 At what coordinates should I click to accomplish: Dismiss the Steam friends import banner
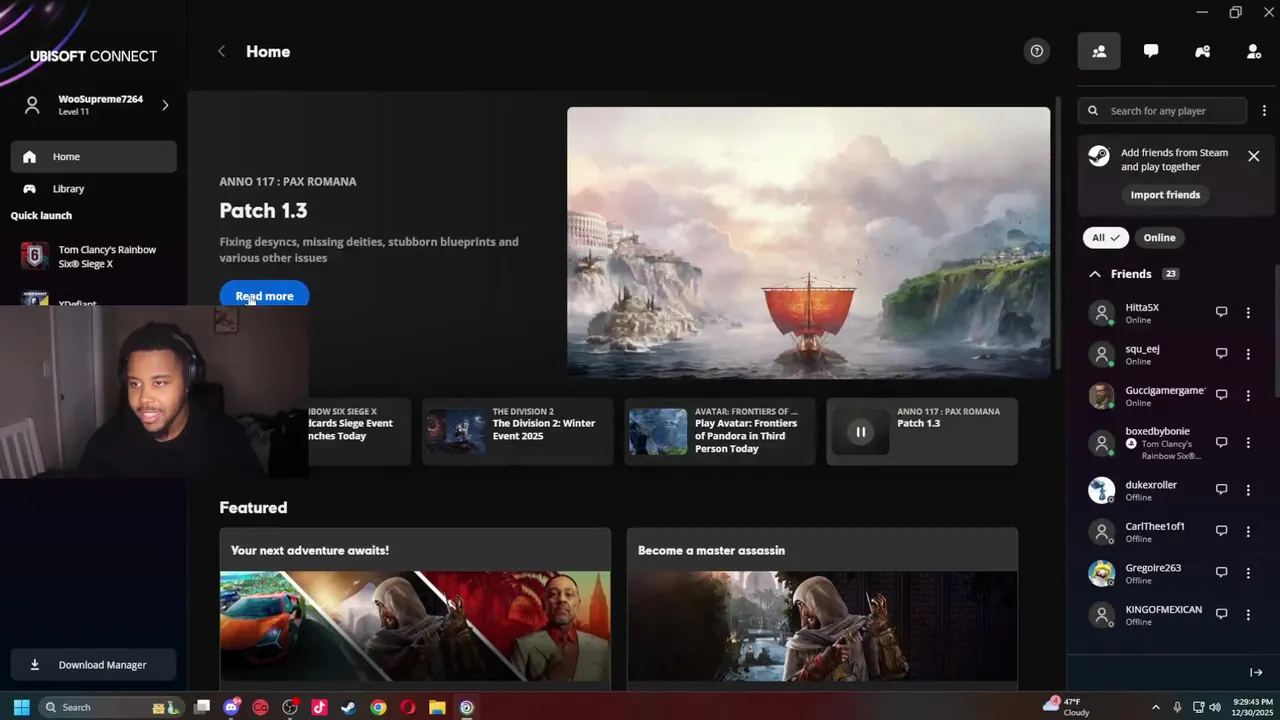pos(1253,156)
